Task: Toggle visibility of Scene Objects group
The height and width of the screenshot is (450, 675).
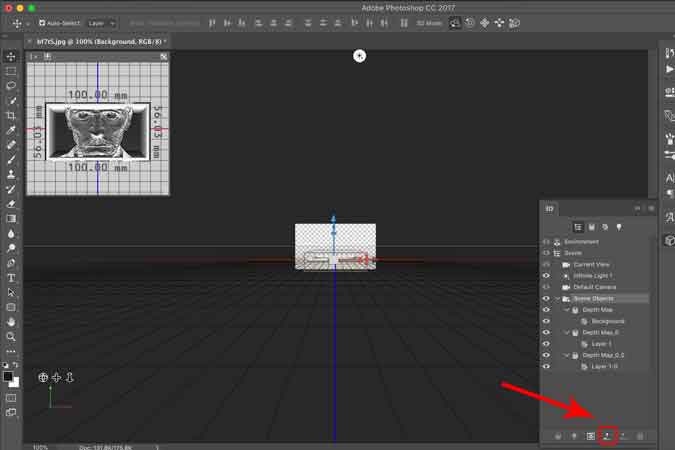Action: (x=546, y=298)
